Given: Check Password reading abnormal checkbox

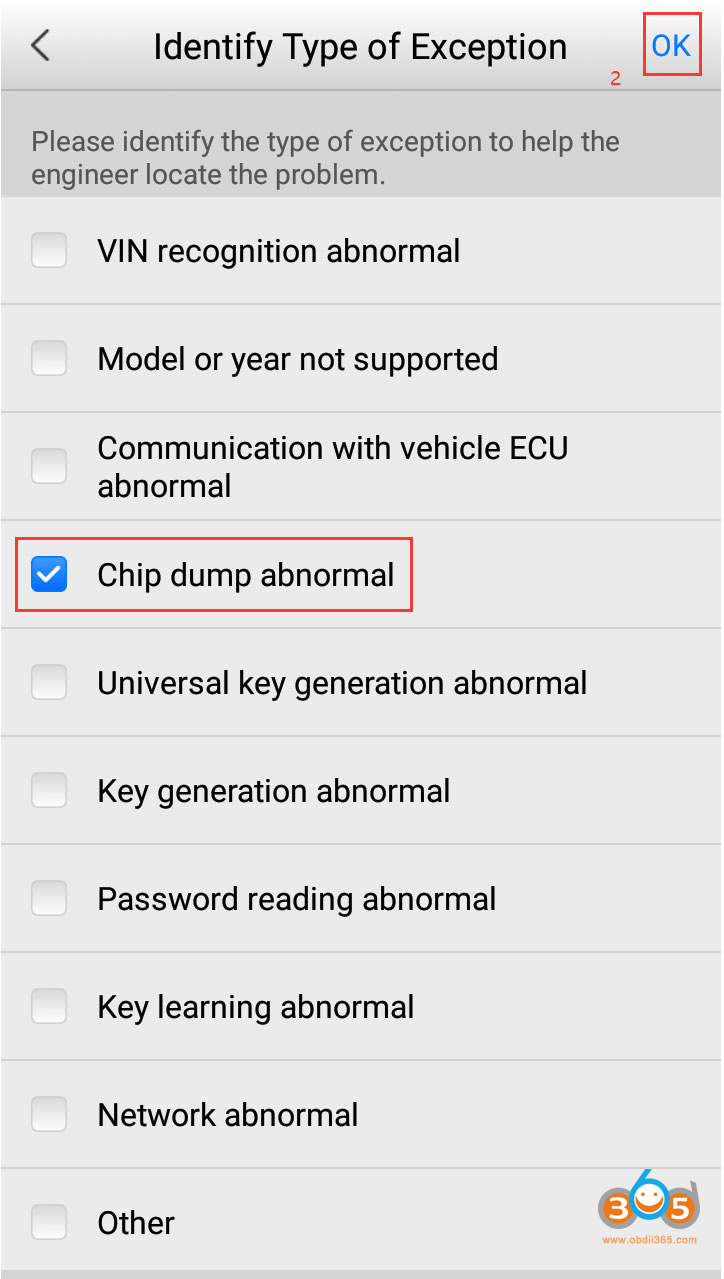Looking at the screenshot, I should pos(49,899).
